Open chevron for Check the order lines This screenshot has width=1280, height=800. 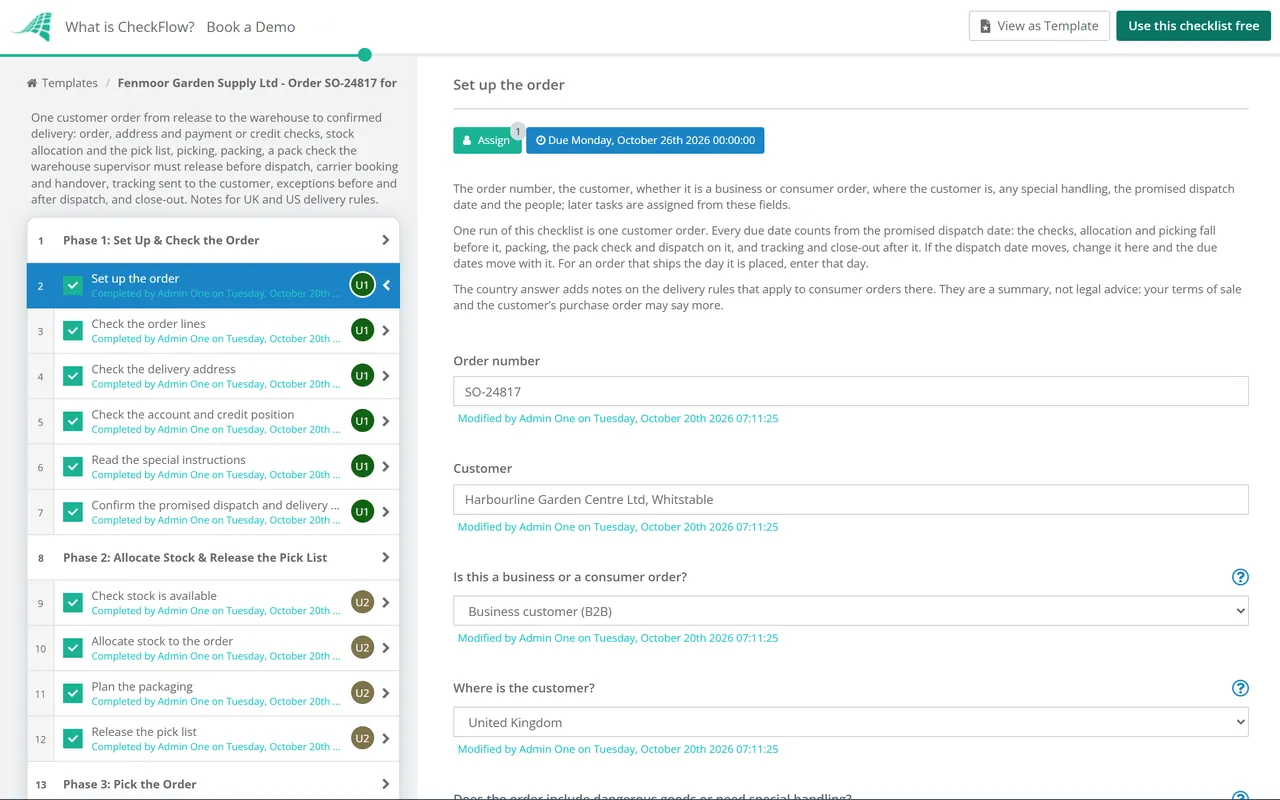tap(386, 330)
